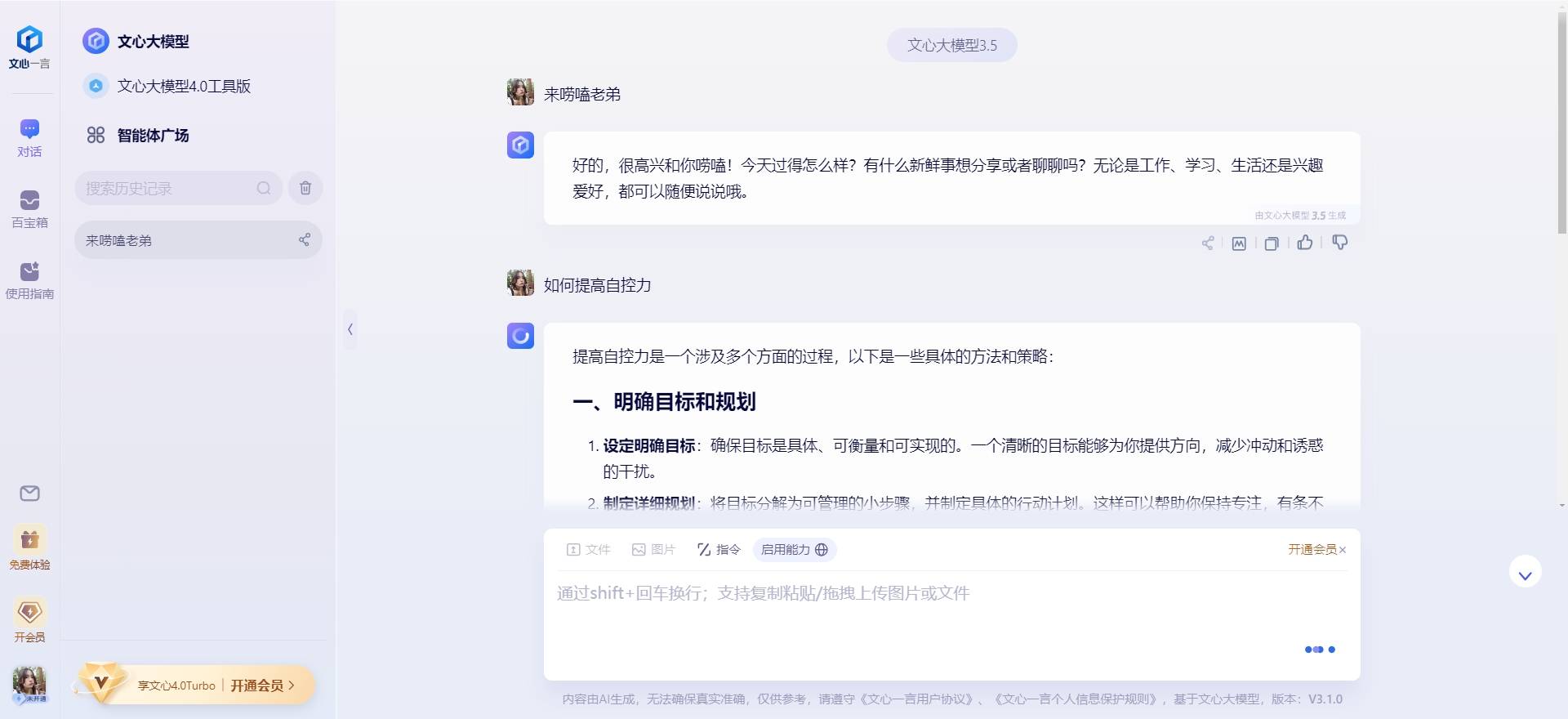
Task: Click the 如何提高自控力 user message
Action: (597, 285)
